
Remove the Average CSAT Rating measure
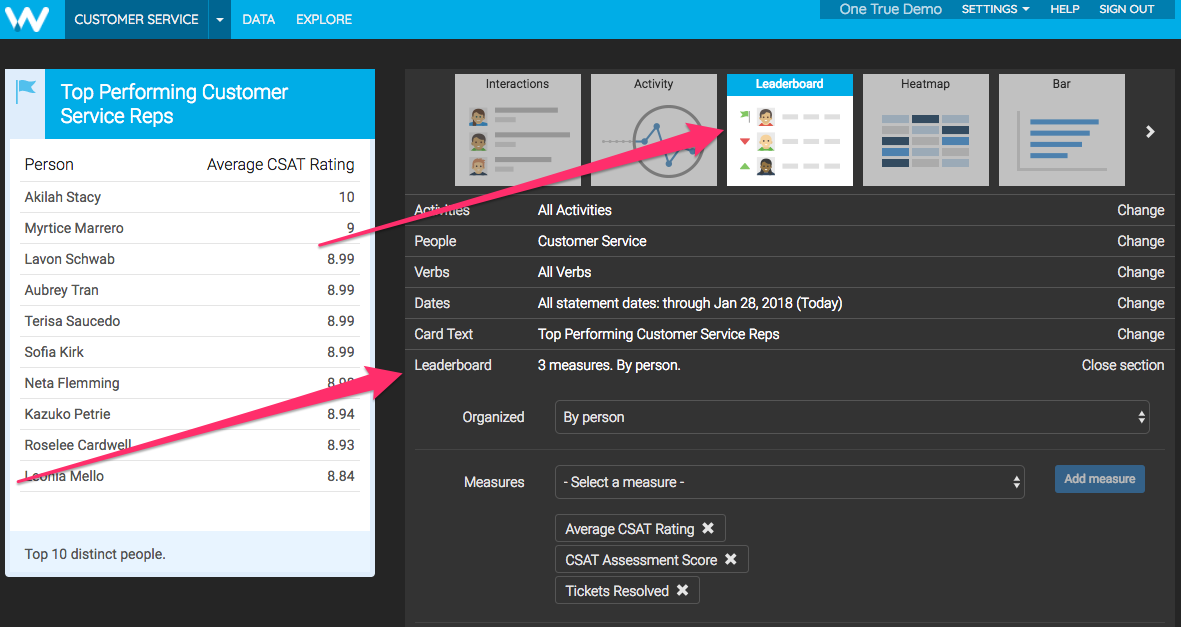pos(708,529)
